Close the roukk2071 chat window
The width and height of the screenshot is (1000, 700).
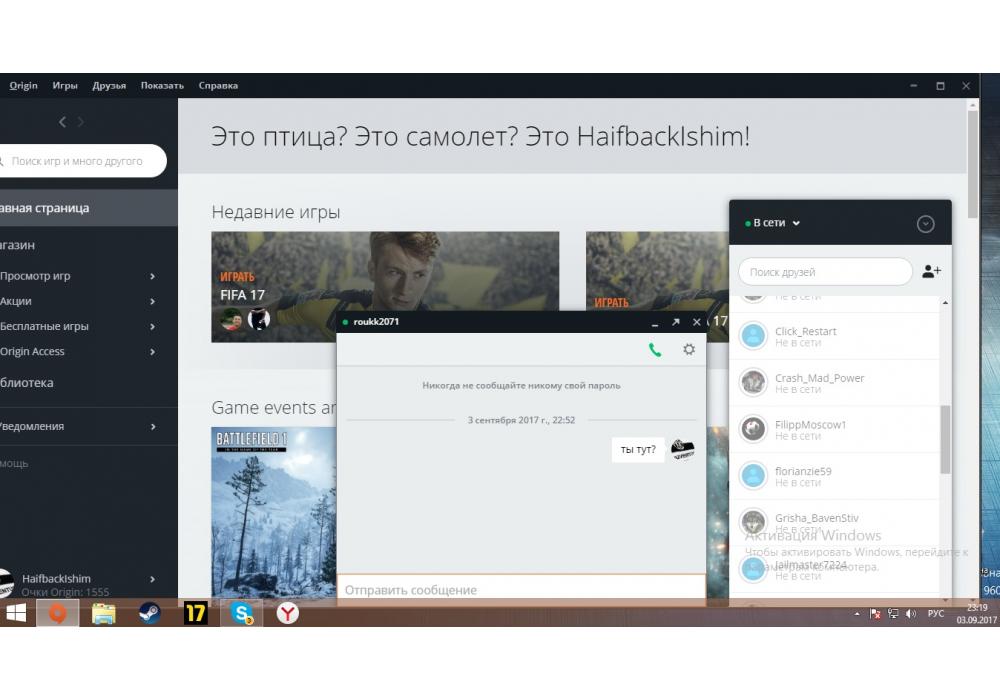coord(696,322)
